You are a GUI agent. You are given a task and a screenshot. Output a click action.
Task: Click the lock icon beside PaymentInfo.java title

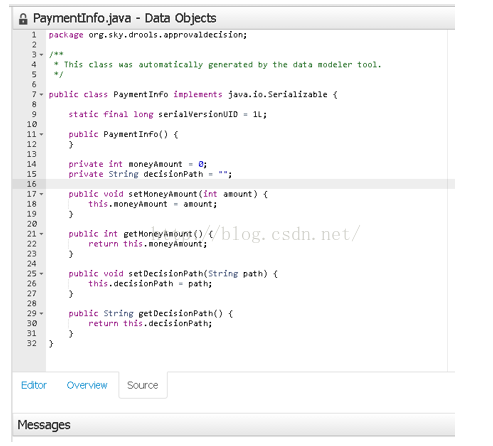pyautogui.click(x=23, y=19)
